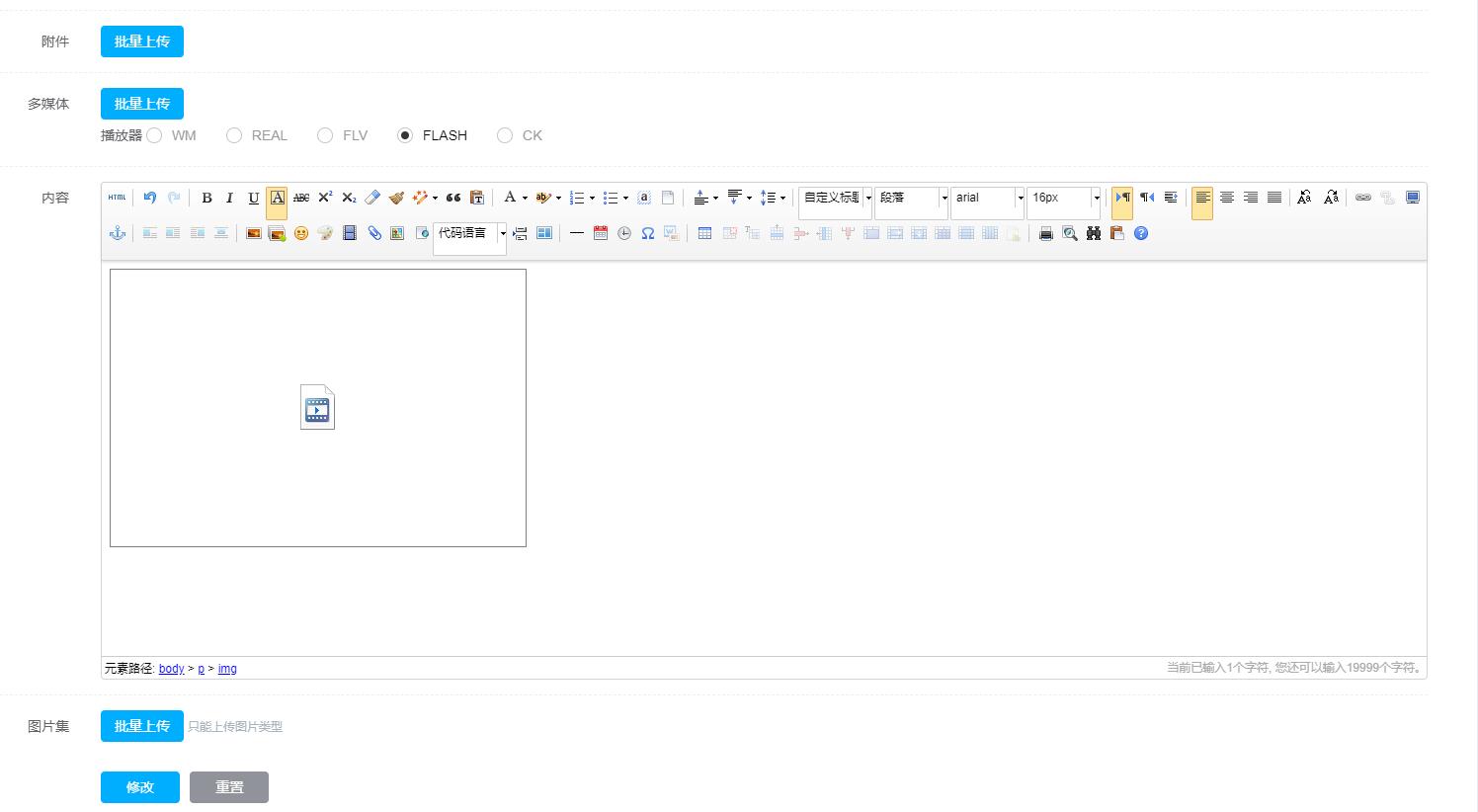Click 批量上传 button for 附件
Viewport: 1478px width, 812px height.
click(142, 41)
